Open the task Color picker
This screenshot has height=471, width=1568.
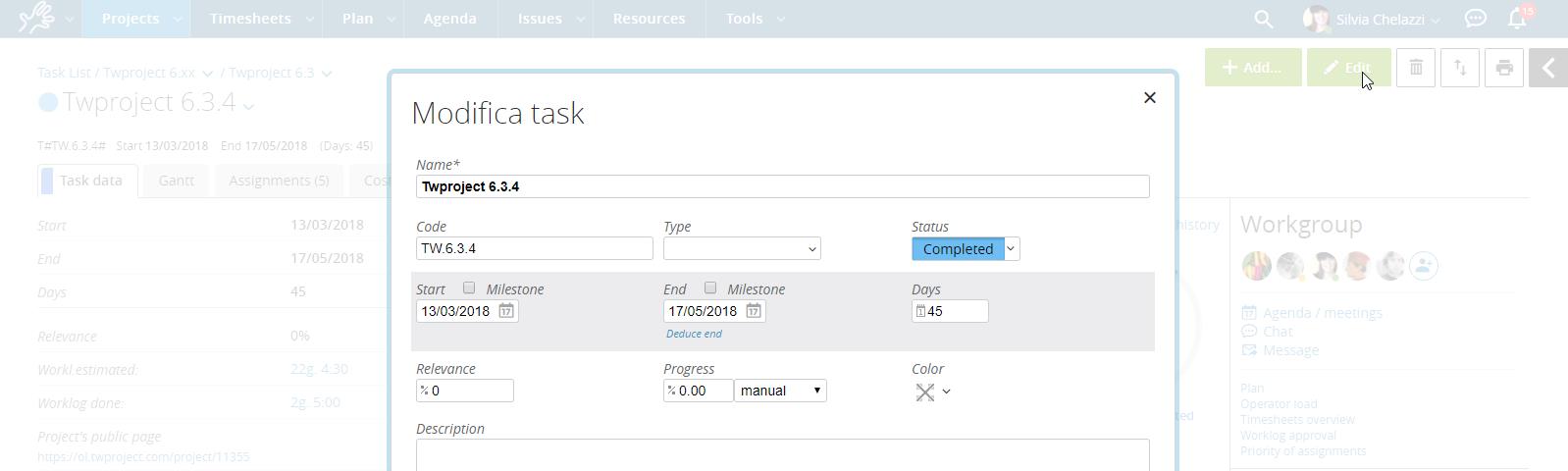932,392
